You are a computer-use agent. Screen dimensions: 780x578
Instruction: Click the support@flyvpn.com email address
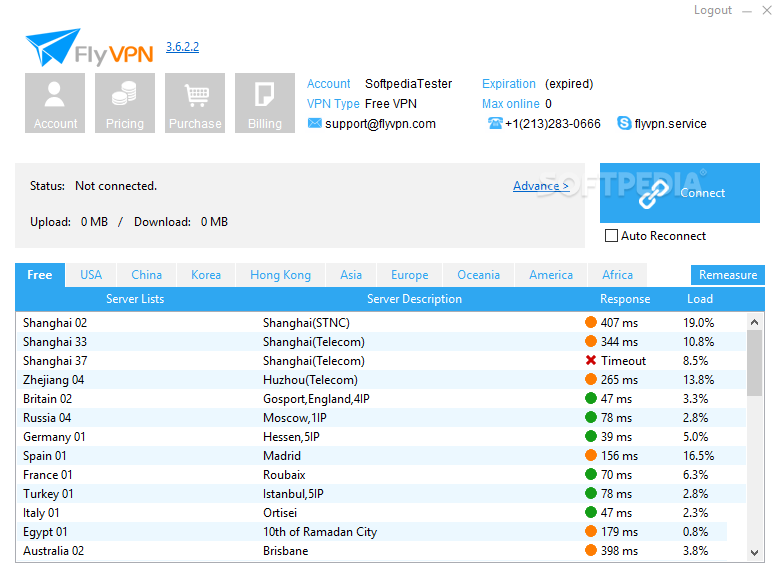380,123
